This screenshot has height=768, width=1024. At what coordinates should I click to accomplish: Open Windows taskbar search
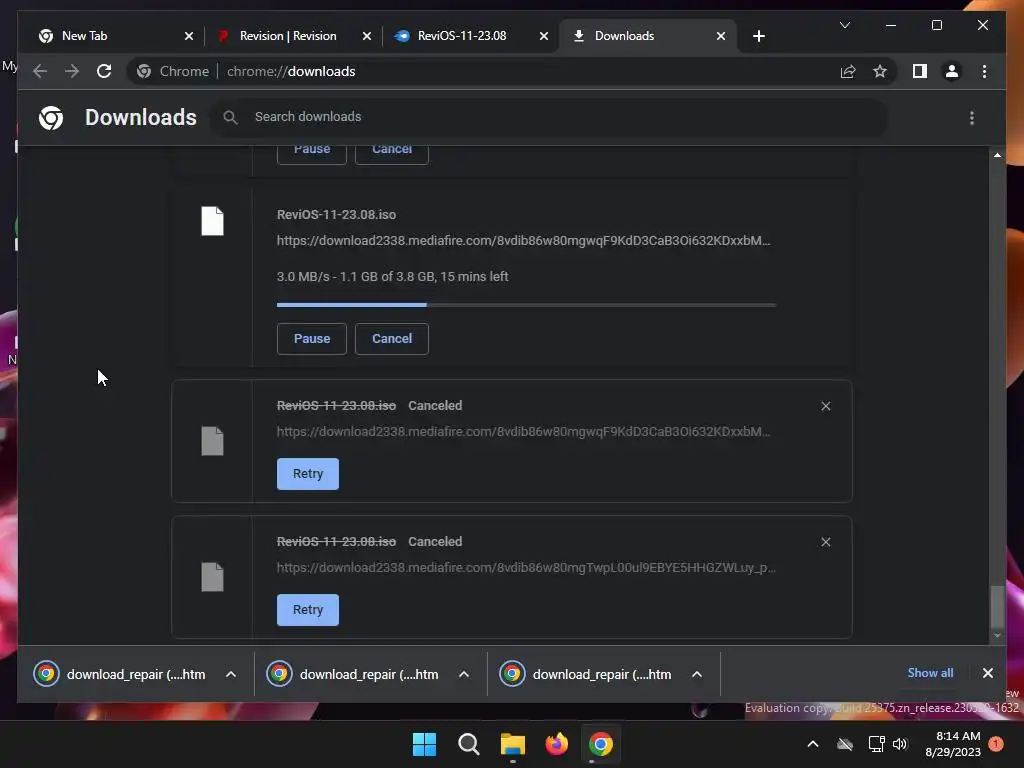(468, 744)
